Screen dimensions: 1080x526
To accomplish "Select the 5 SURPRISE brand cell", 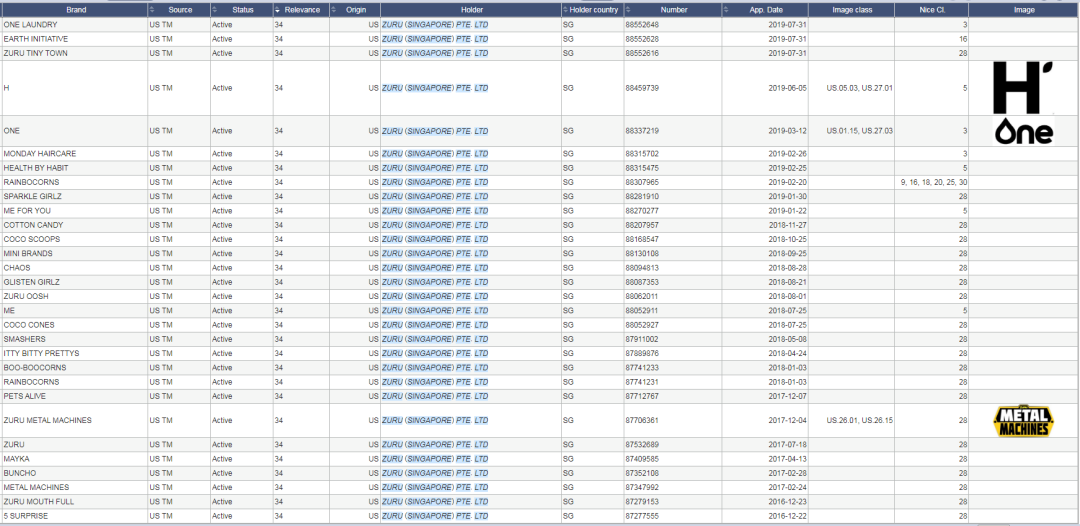I will (74, 516).
